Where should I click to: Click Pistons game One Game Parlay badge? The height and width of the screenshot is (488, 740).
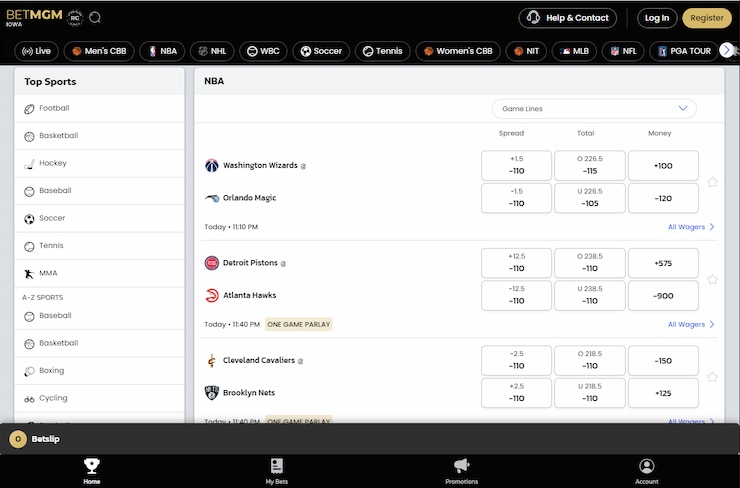click(299, 324)
